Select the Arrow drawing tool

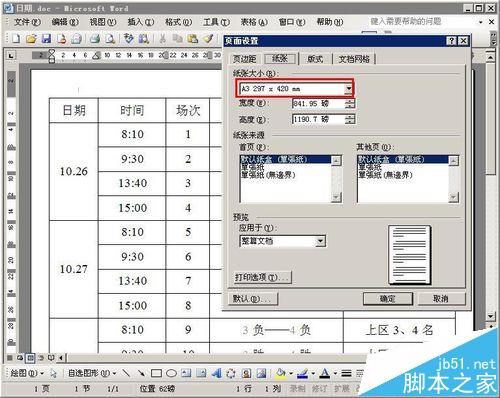(x=141, y=373)
